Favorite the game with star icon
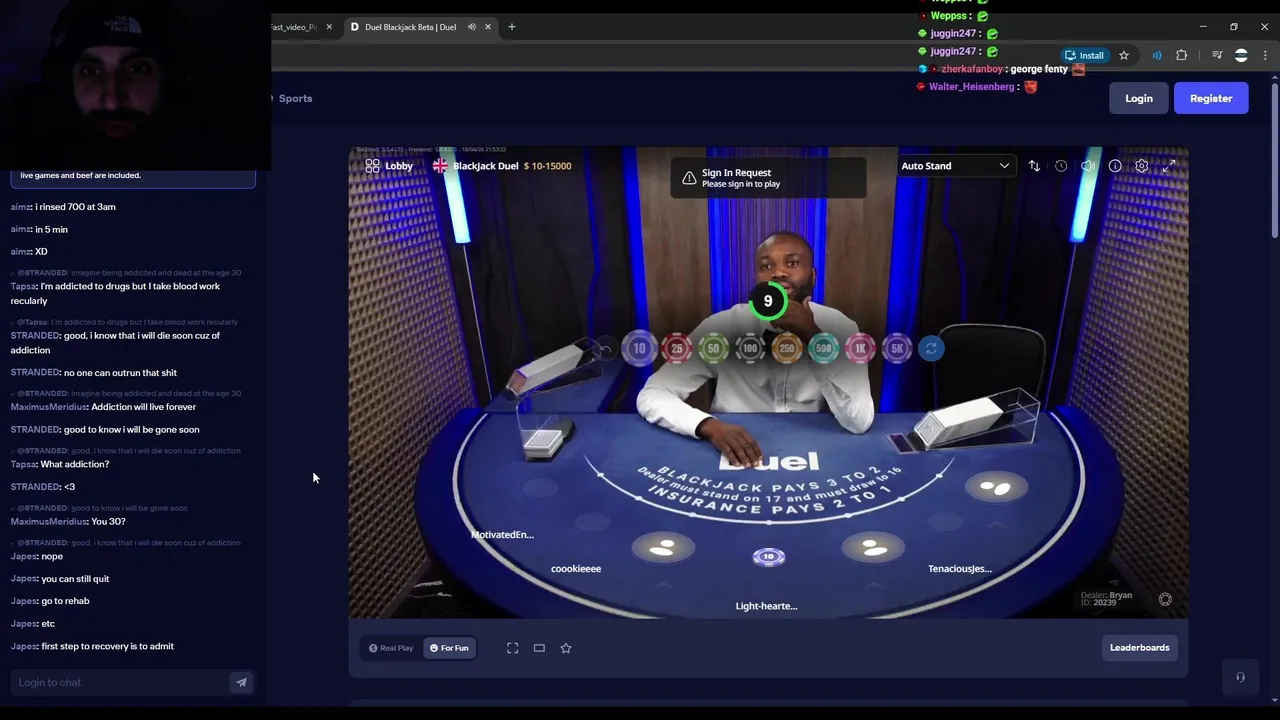 coord(566,648)
